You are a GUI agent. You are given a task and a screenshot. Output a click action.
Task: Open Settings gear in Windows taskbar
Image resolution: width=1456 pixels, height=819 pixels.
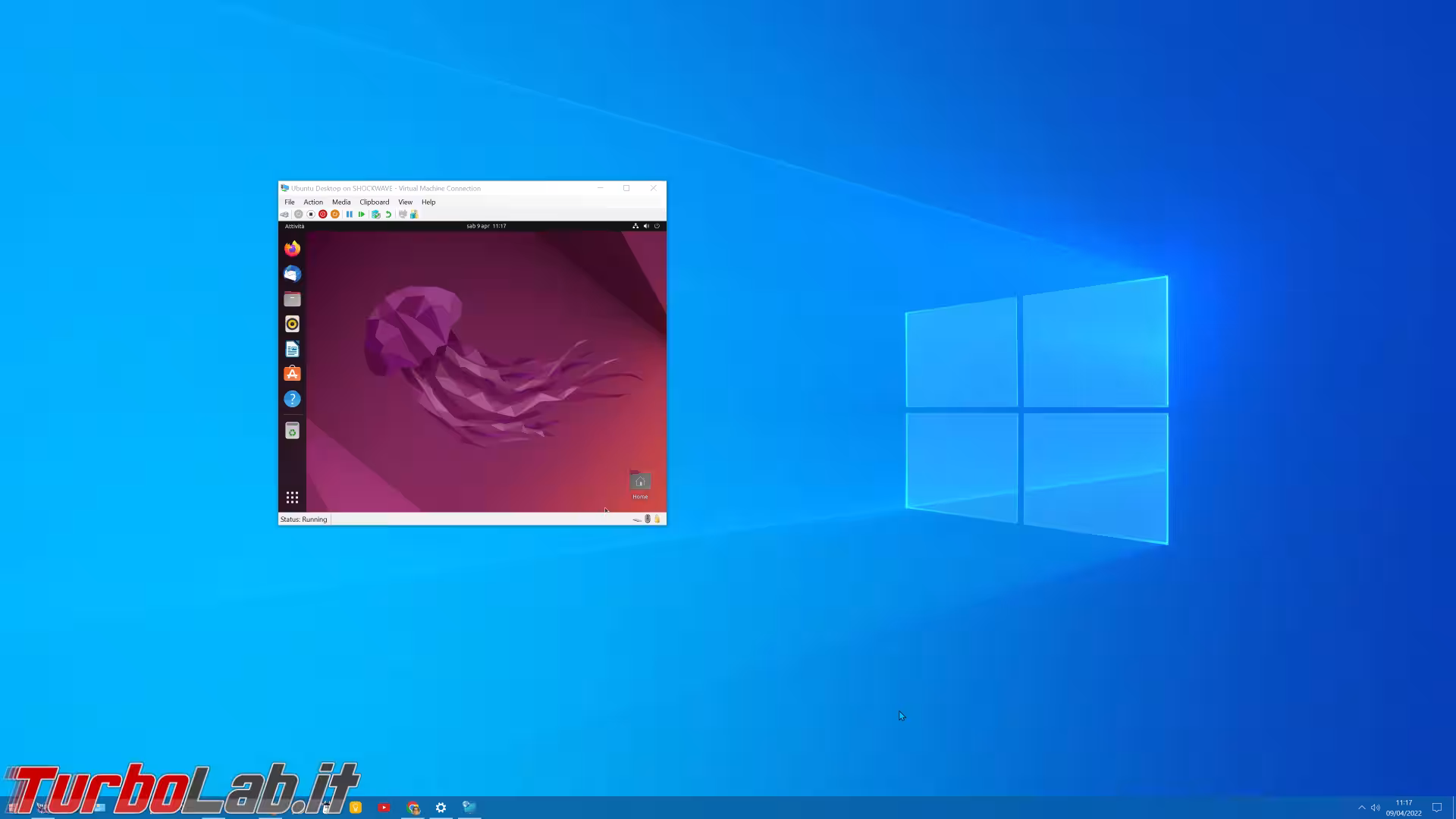pos(441,808)
